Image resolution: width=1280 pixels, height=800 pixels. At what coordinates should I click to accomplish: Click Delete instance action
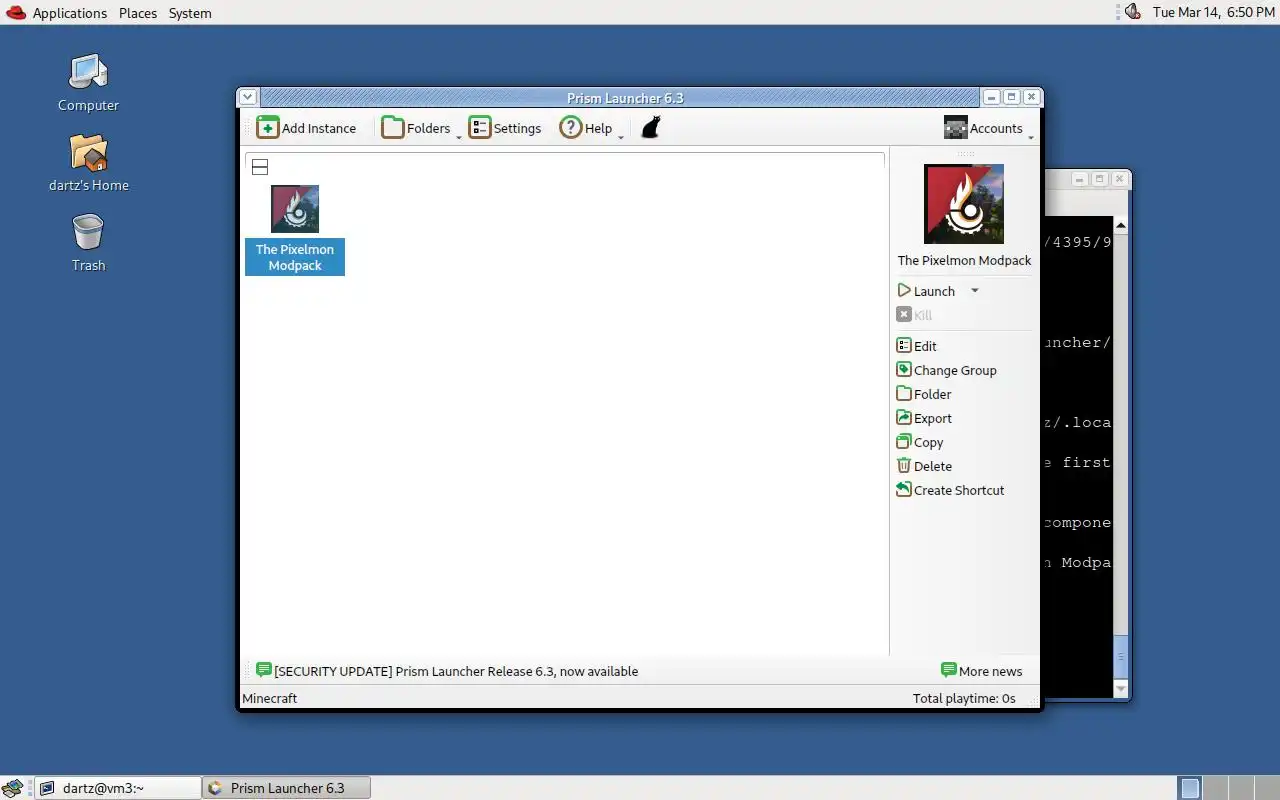924,466
